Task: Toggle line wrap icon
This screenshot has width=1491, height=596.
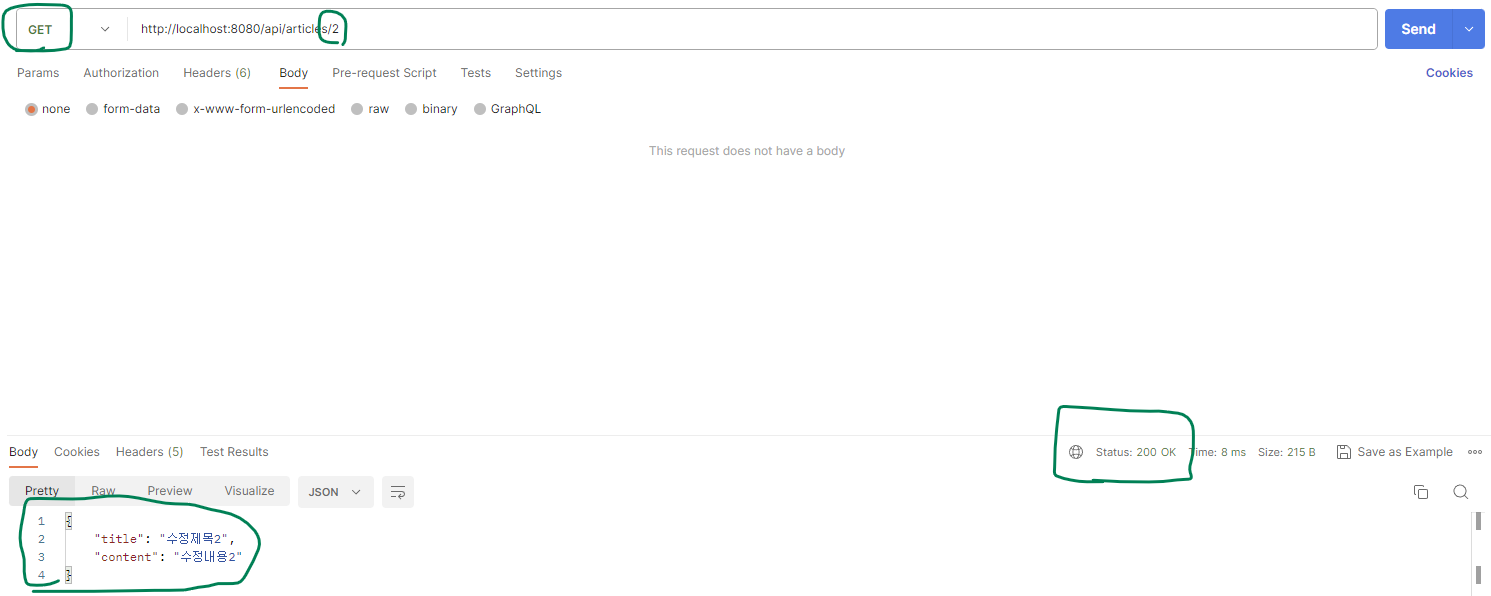Action: (x=398, y=492)
